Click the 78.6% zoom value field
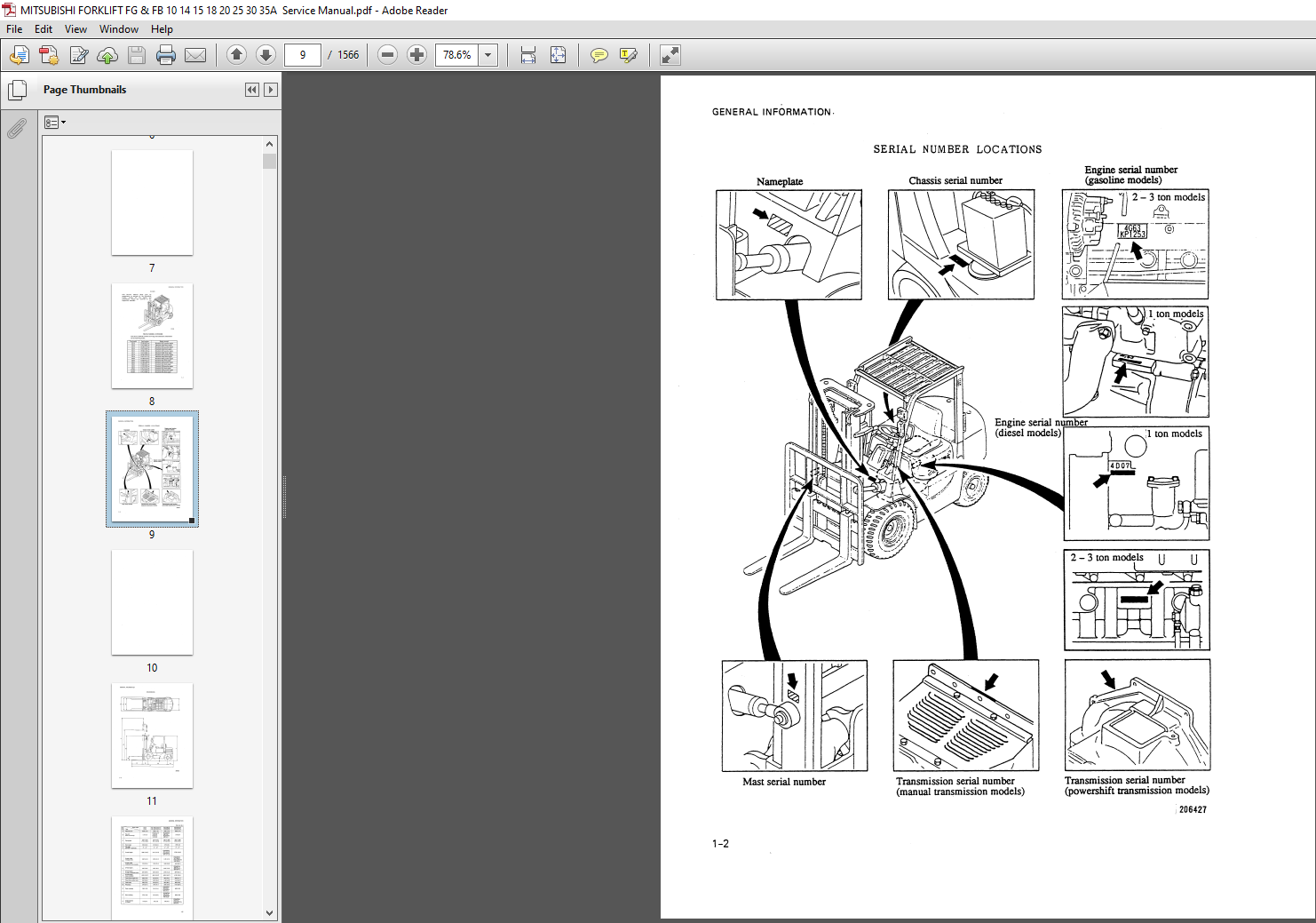Screen dimensions: 1316x923 [x=457, y=55]
